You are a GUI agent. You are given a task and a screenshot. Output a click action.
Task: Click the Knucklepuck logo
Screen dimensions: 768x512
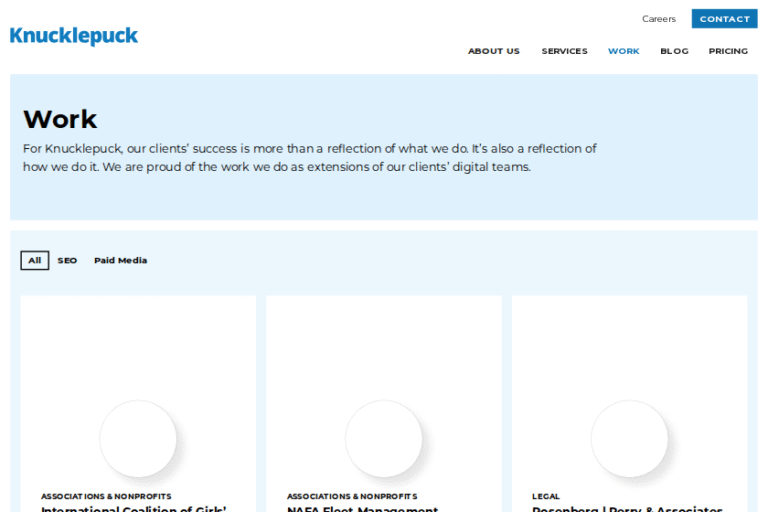tap(74, 36)
